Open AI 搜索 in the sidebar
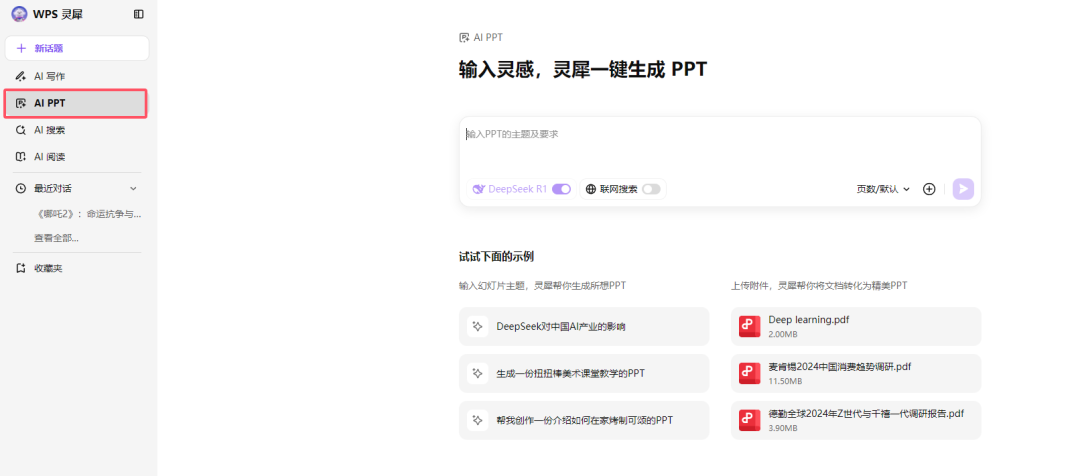The image size is (1080, 476). point(77,130)
